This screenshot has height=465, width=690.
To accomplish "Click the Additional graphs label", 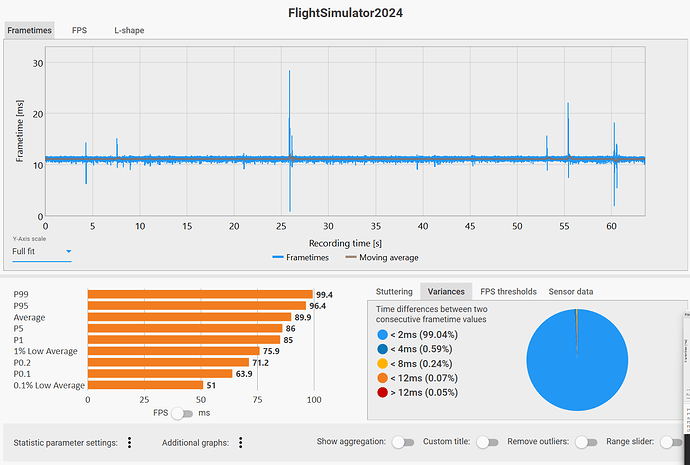I will [195, 443].
